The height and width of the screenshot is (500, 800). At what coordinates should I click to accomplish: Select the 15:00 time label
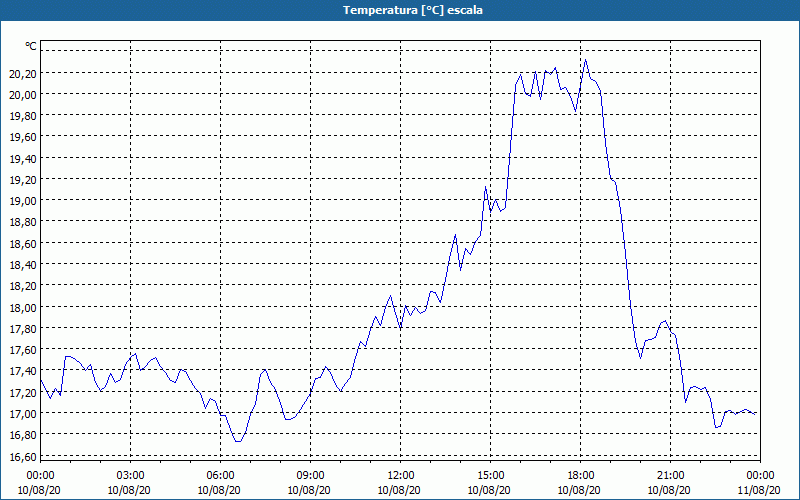point(490,476)
